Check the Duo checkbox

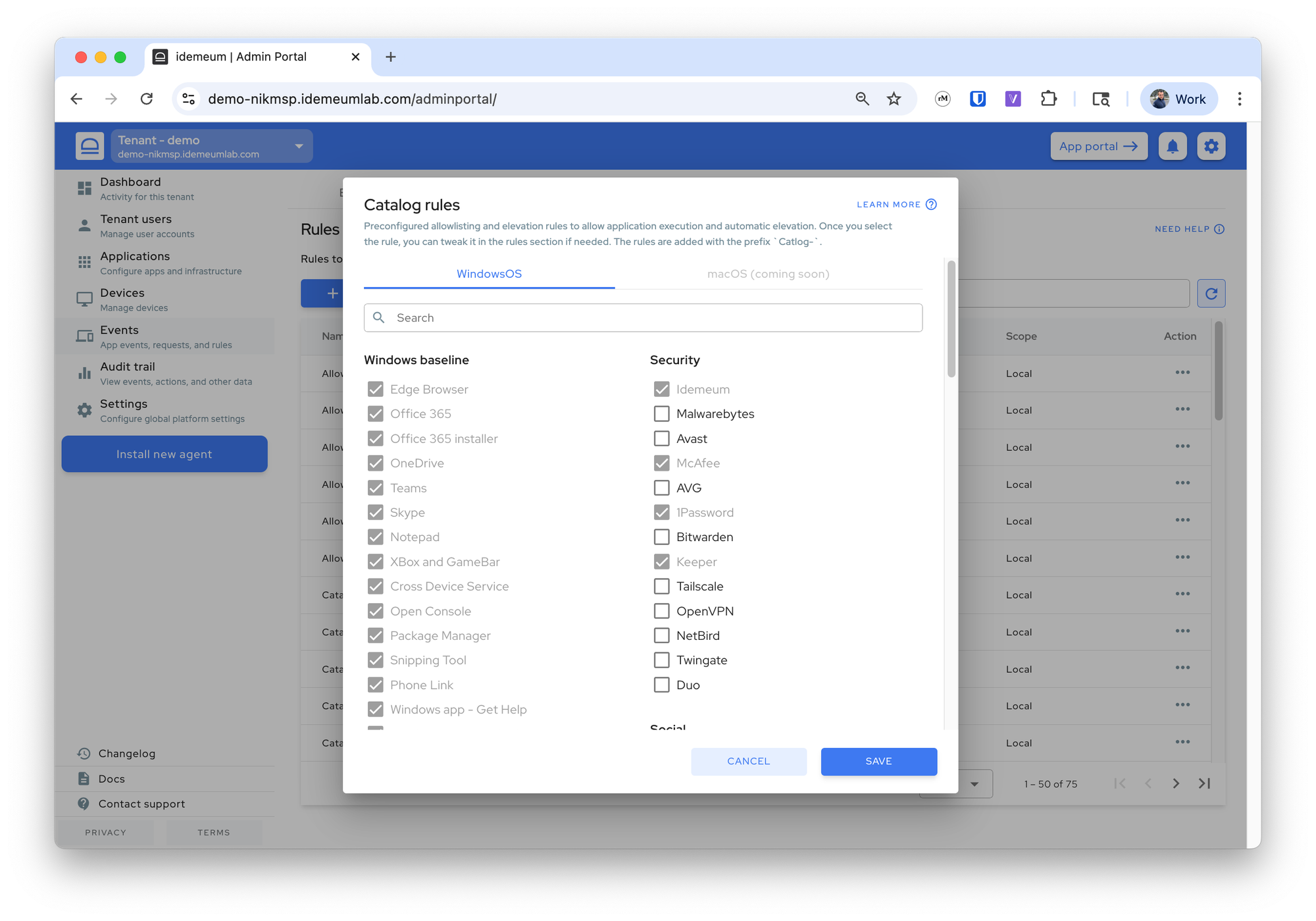[x=661, y=685]
